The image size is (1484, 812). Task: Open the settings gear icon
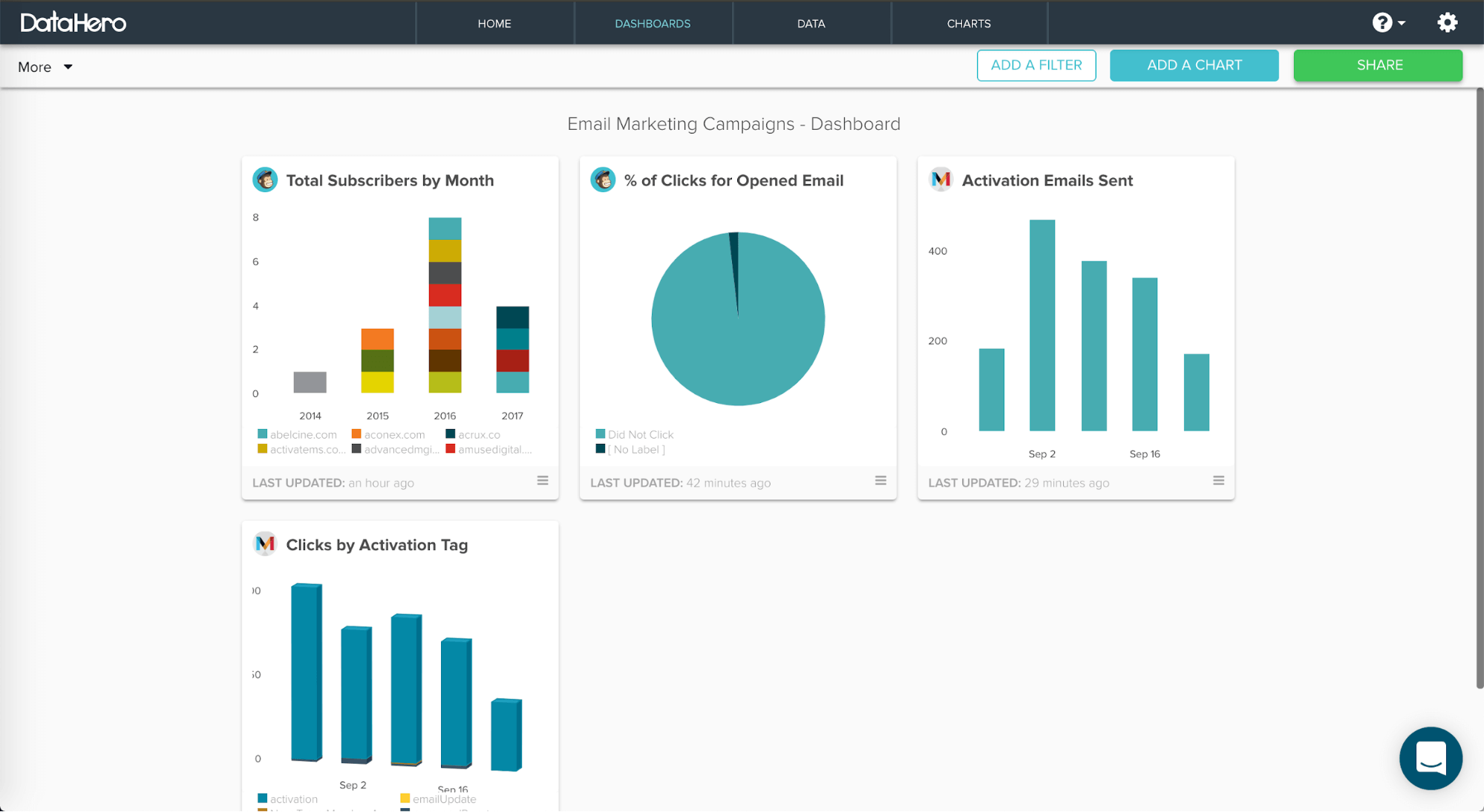(x=1447, y=22)
